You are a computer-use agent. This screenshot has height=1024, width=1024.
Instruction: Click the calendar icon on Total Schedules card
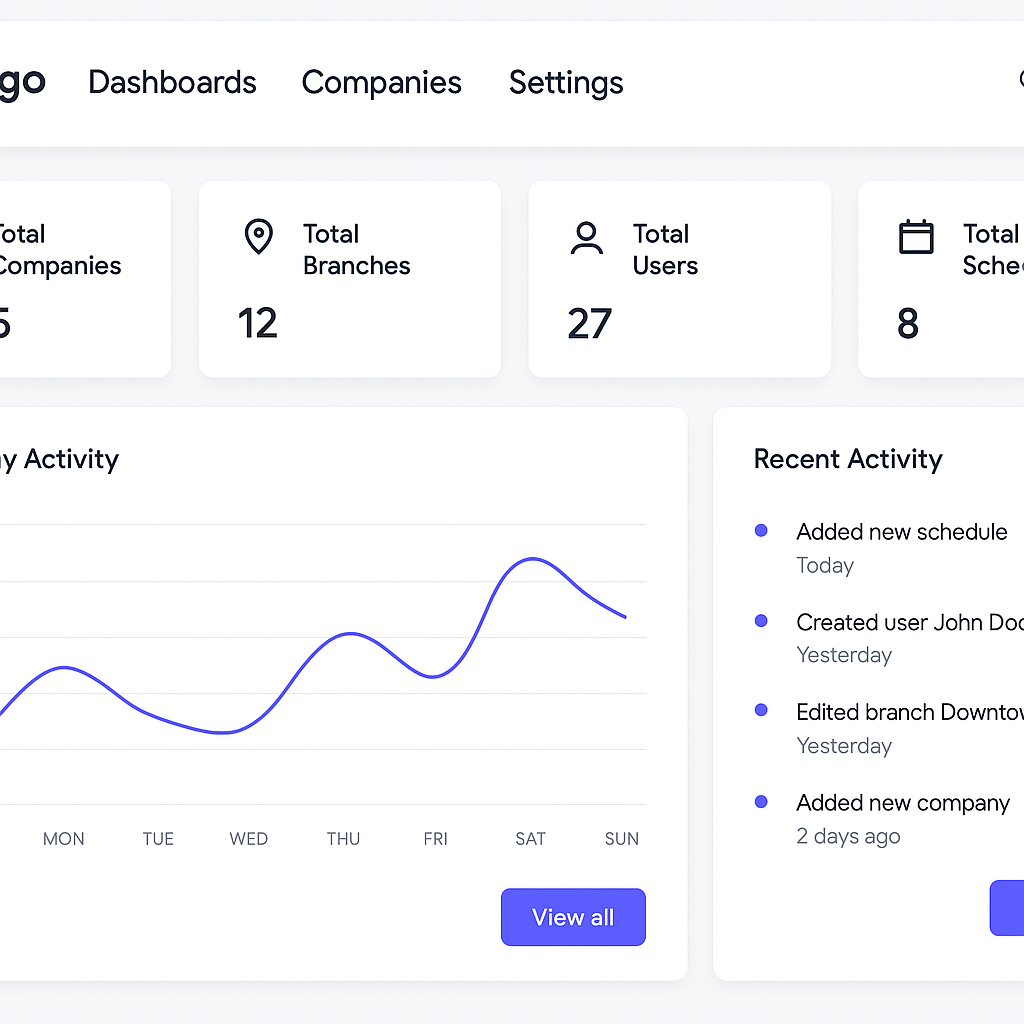(x=916, y=237)
